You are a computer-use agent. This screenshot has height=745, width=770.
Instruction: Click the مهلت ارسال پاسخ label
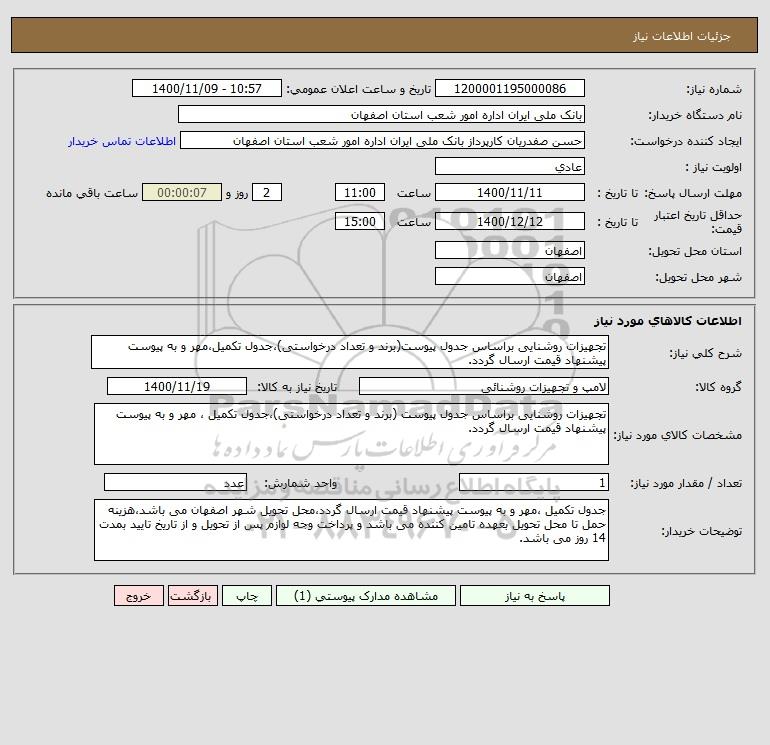pyautogui.click(x=693, y=193)
